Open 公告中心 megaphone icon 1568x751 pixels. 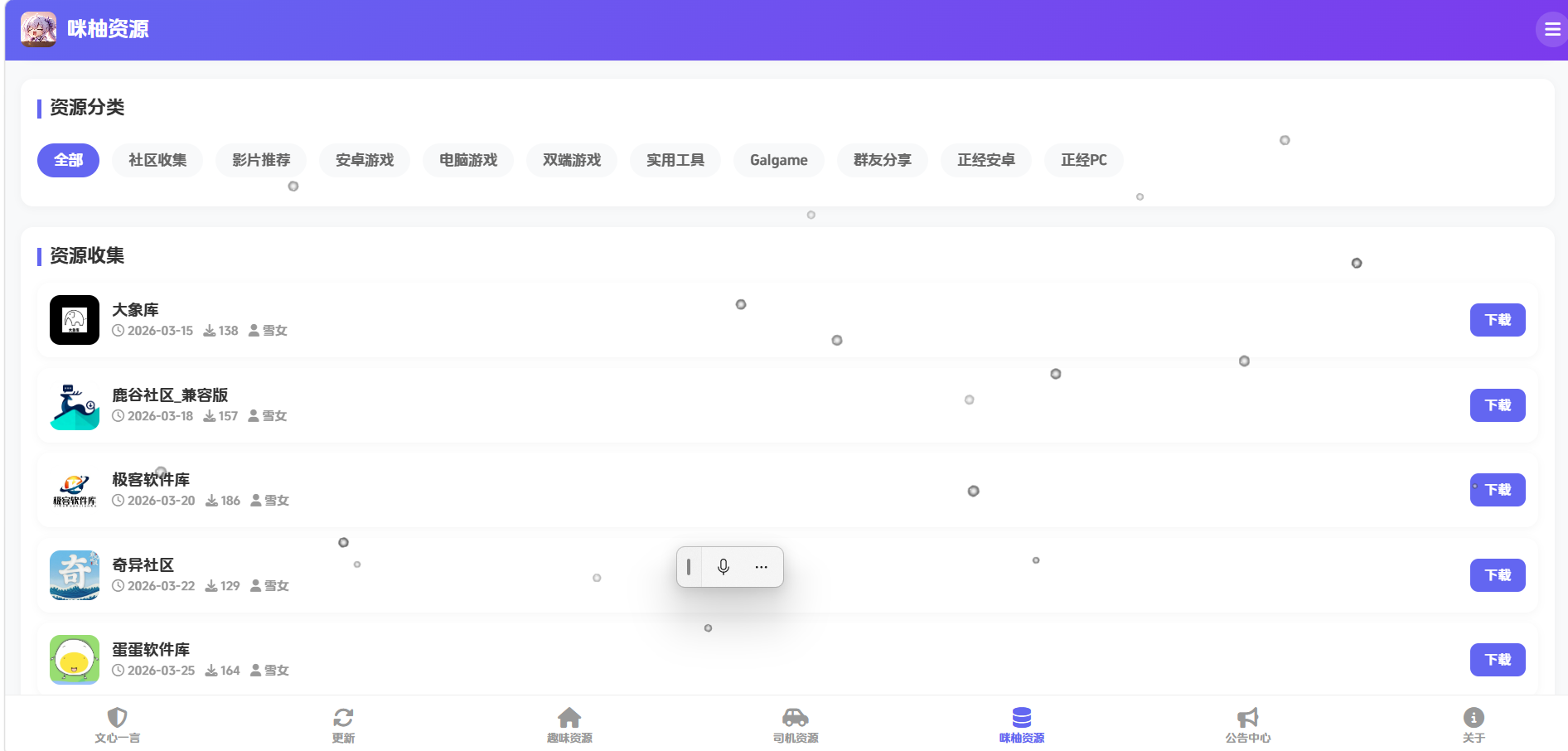point(1248,717)
